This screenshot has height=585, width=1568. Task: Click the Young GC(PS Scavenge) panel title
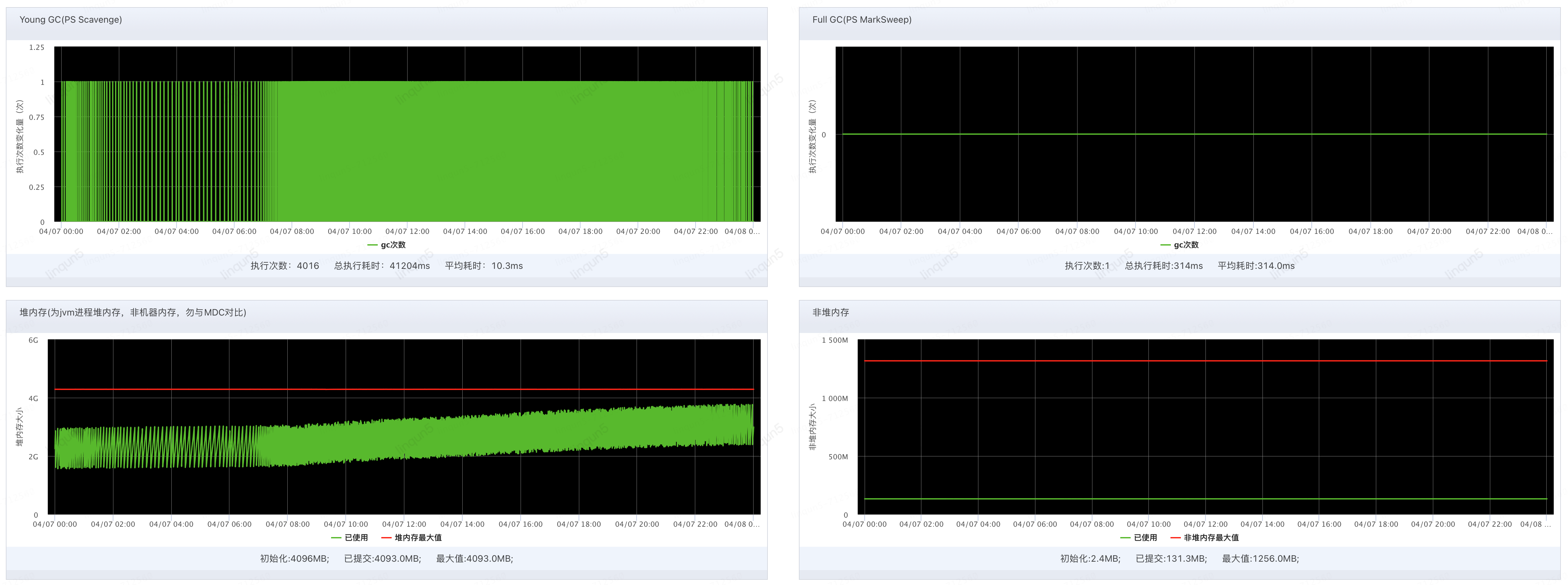click(x=71, y=19)
